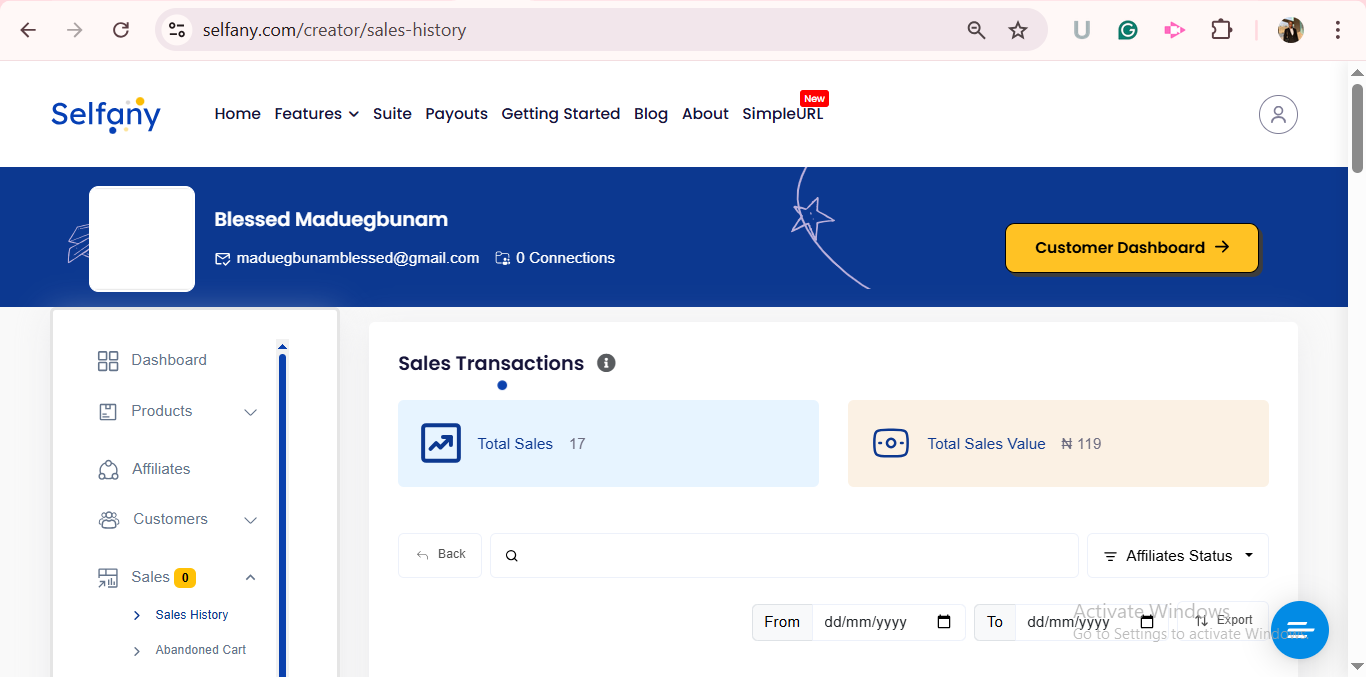This screenshot has width=1366, height=677.
Task: Go to Suite in the navigation
Action: 392,114
